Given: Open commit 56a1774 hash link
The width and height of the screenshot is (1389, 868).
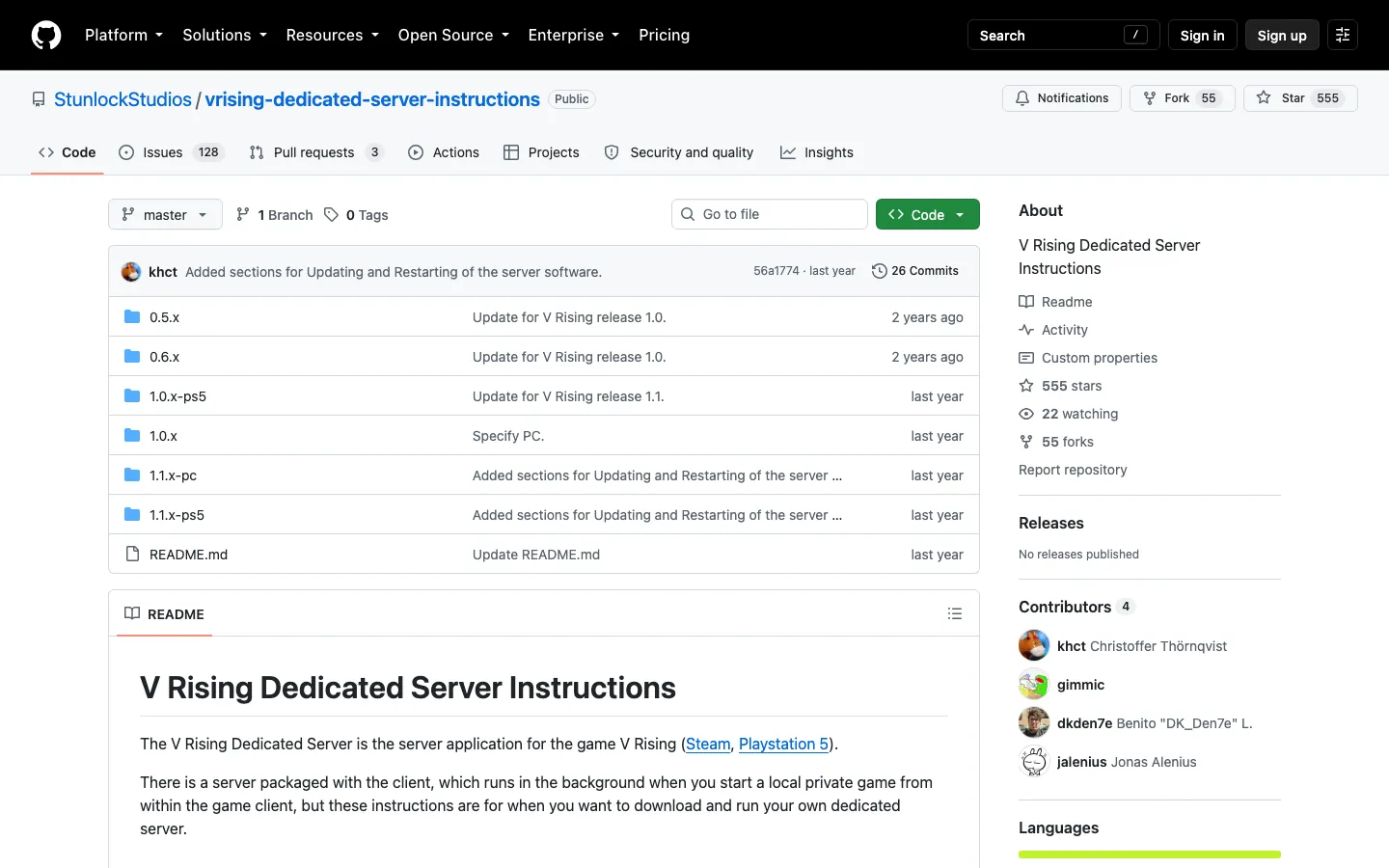Looking at the screenshot, I should coord(776,271).
